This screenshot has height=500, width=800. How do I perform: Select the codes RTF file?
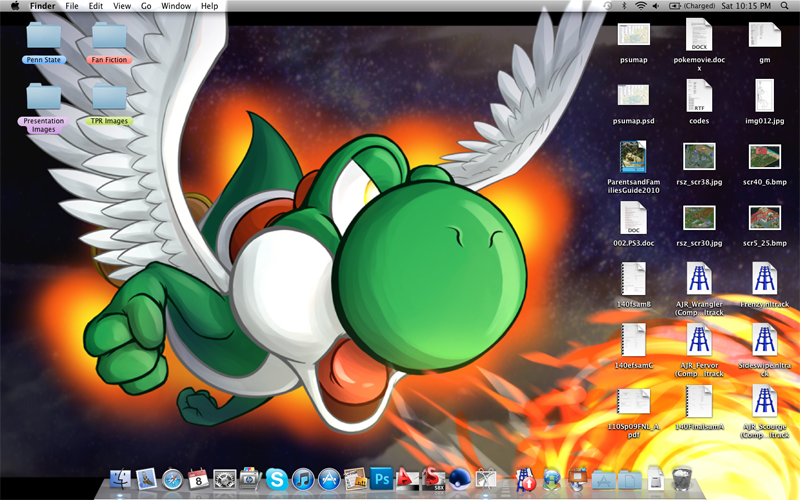click(699, 102)
